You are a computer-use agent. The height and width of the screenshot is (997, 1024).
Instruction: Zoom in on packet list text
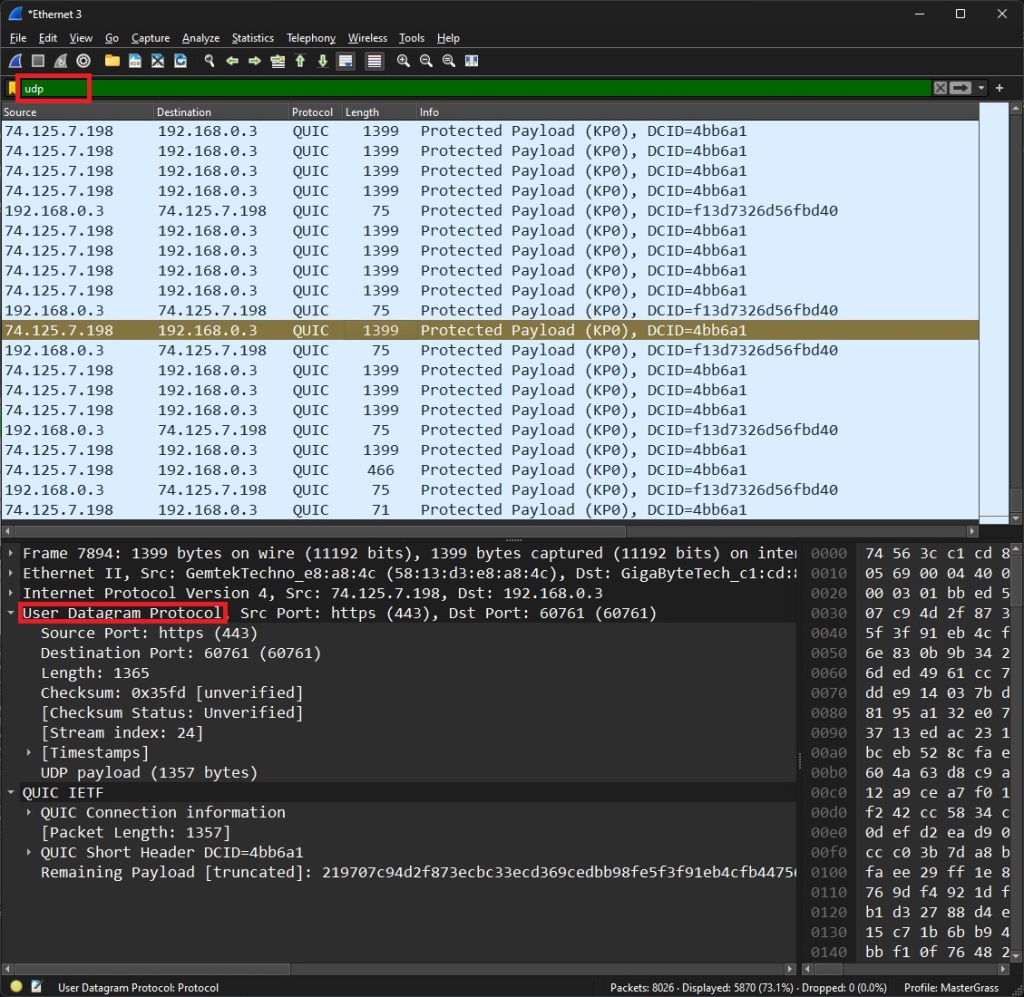[403, 61]
